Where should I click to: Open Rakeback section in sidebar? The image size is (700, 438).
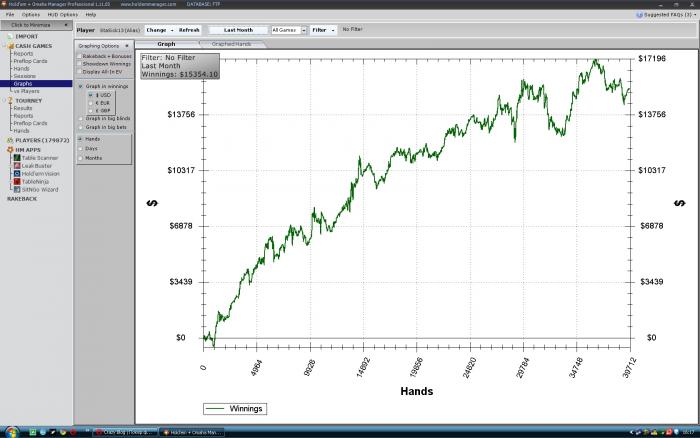point(22,199)
